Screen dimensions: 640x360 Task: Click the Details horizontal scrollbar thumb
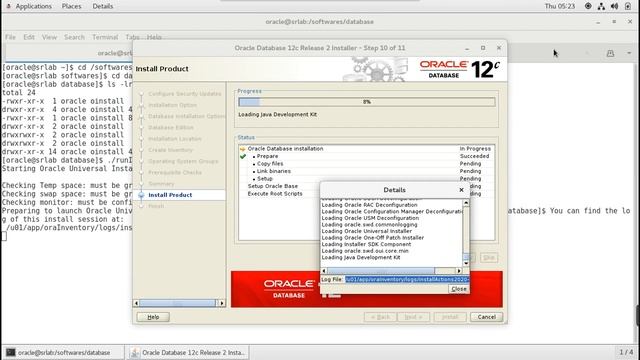click(x=381, y=271)
